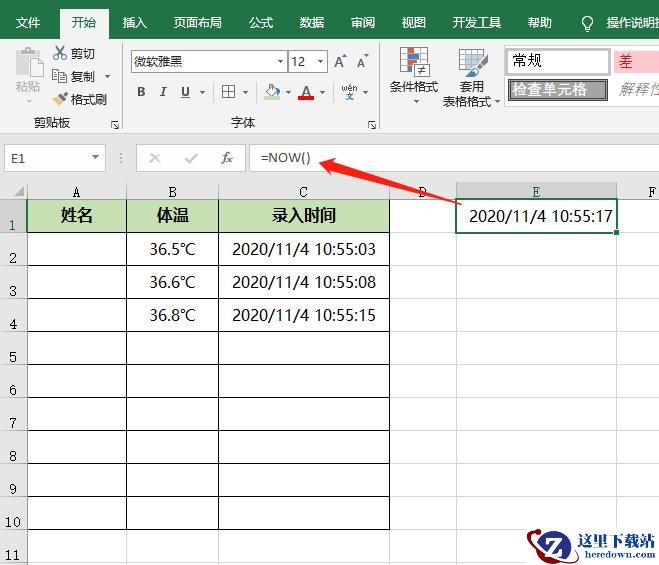Viewport: 659px width, 565px height.
Task: Click the select-all corner triangle
Action: point(18,192)
